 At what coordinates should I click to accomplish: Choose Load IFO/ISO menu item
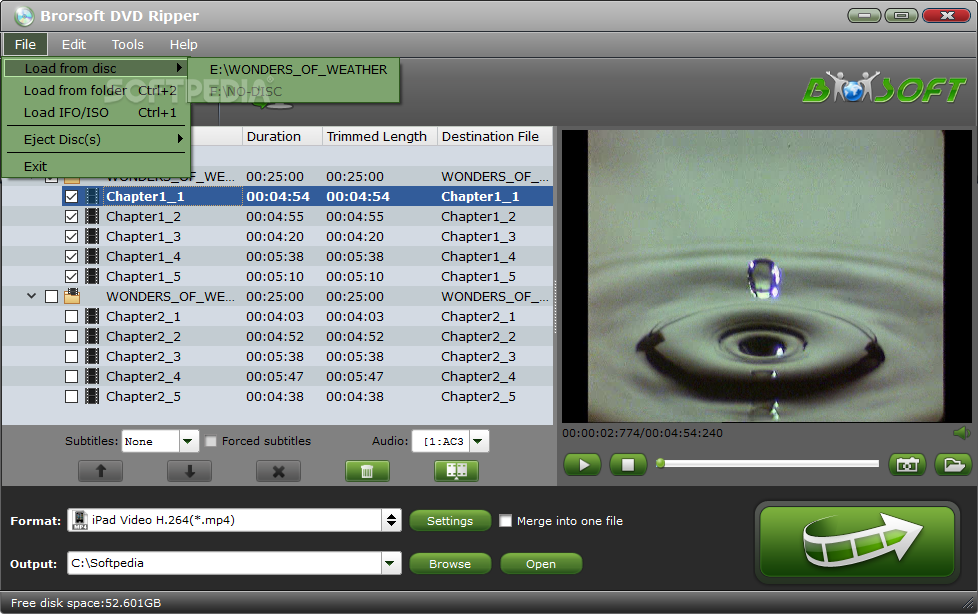click(x=96, y=112)
